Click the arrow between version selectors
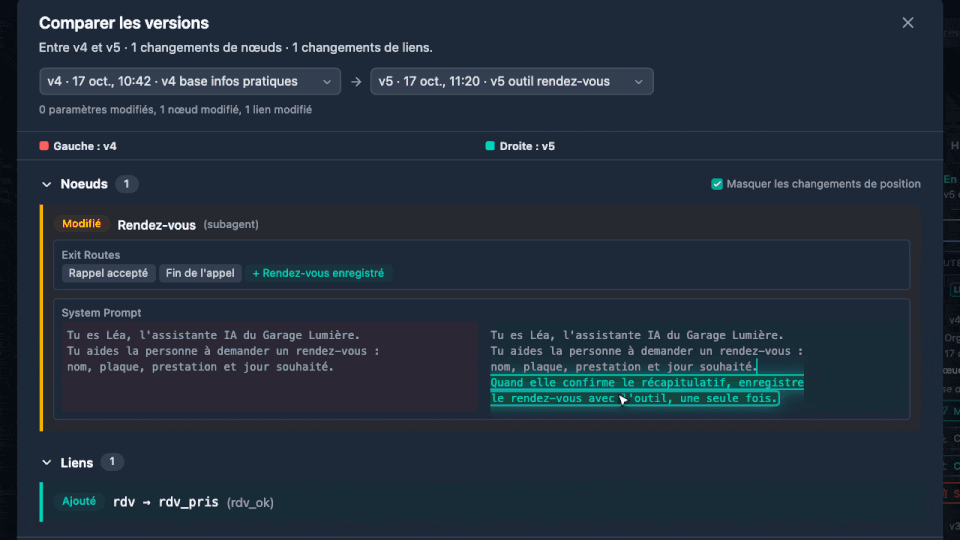Image resolution: width=960 pixels, height=540 pixels. point(356,81)
